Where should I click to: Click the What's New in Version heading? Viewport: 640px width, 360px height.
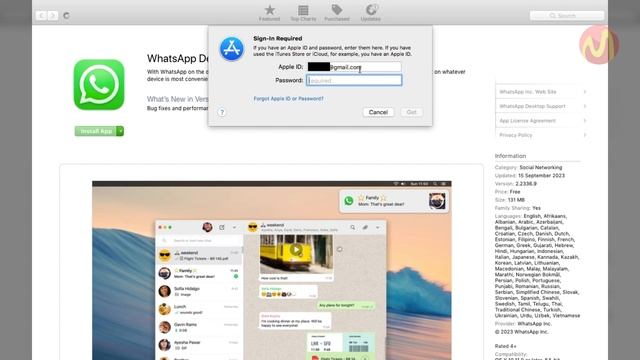178,99
